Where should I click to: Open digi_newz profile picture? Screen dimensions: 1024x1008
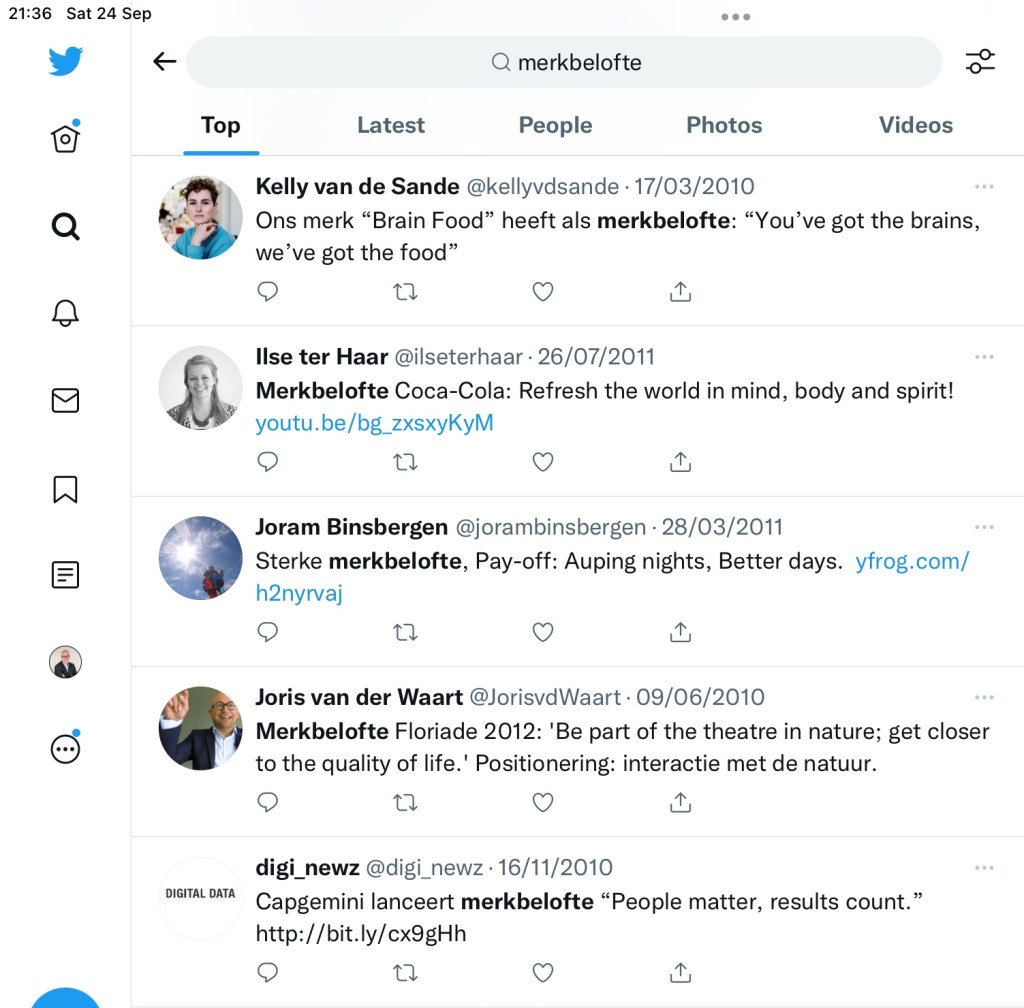click(x=200, y=898)
